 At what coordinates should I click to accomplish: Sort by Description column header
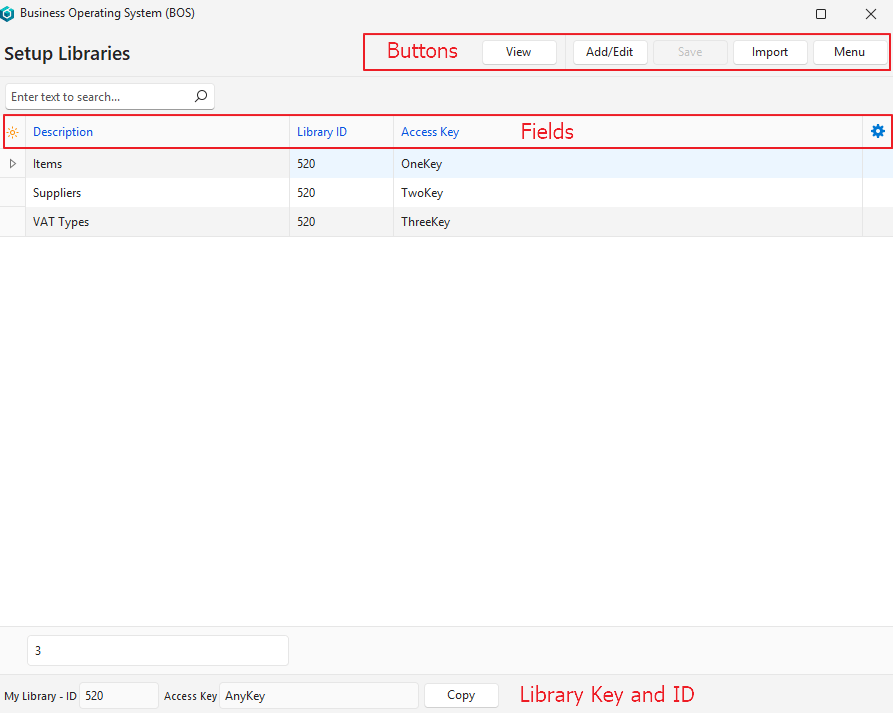tap(63, 132)
